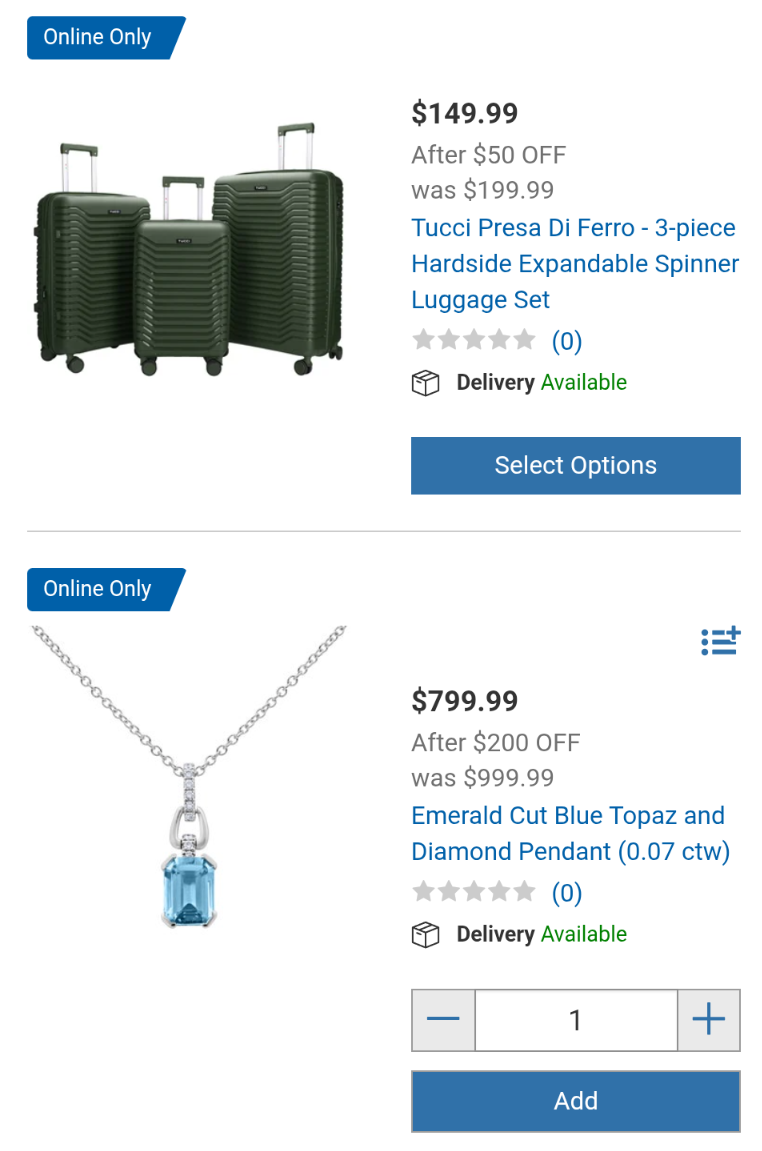The height and width of the screenshot is (1151, 762).
Task: Open the luggage set's (0) reviews count
Action: [567, 342]
